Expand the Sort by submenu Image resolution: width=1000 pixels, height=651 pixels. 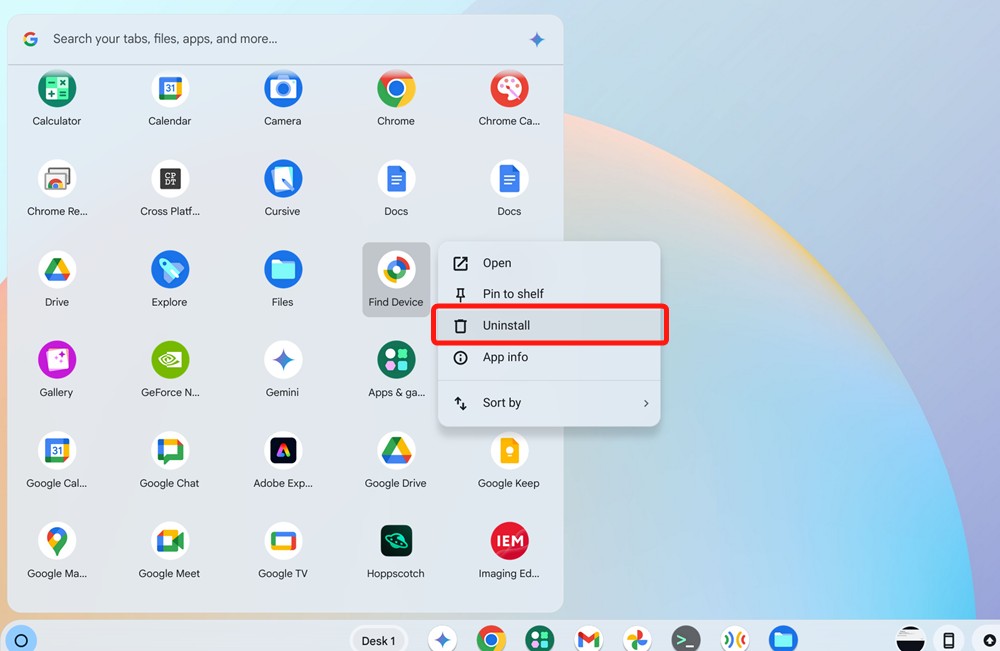pos(549,403)
